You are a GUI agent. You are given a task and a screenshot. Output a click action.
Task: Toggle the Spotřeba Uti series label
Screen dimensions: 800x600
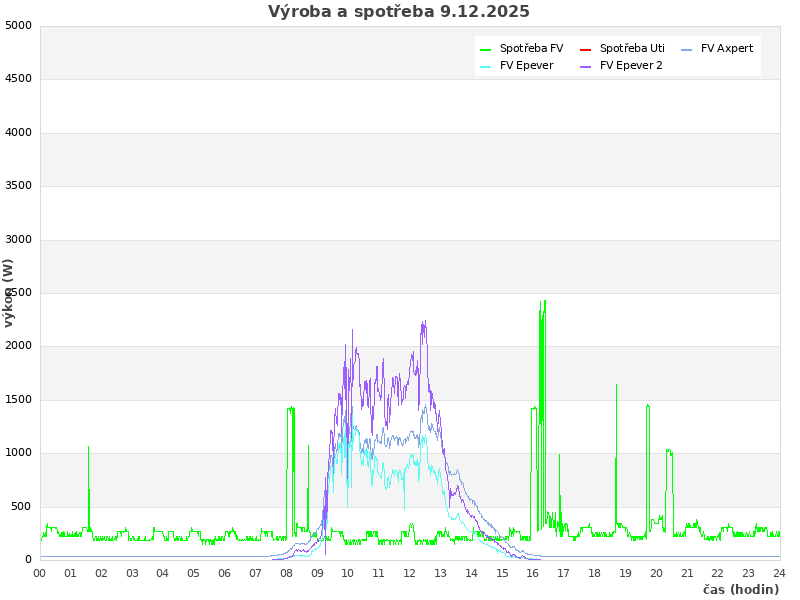click(632, 49)
